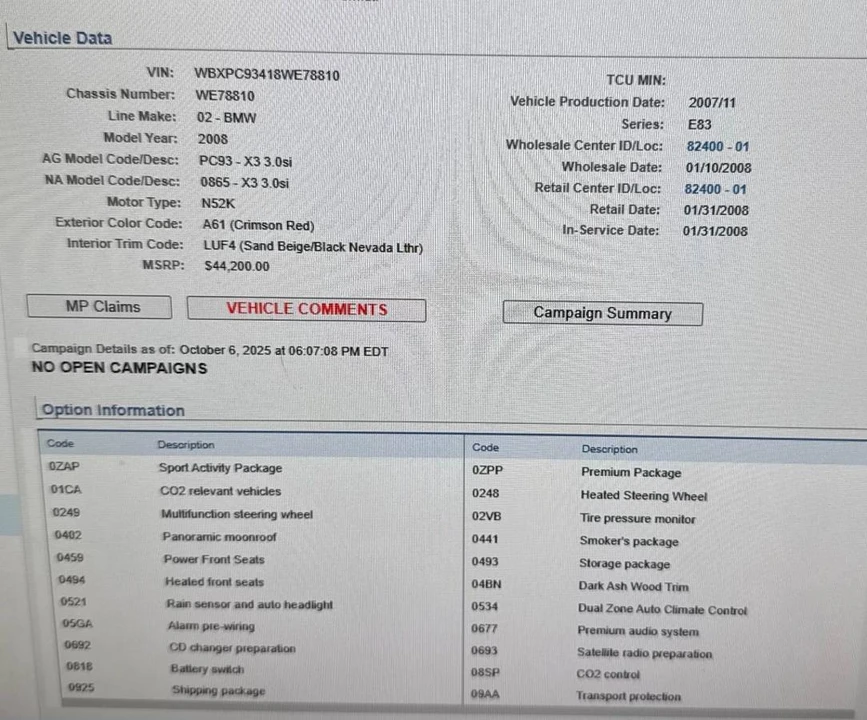Click motor type value N52K

(218, 204)
